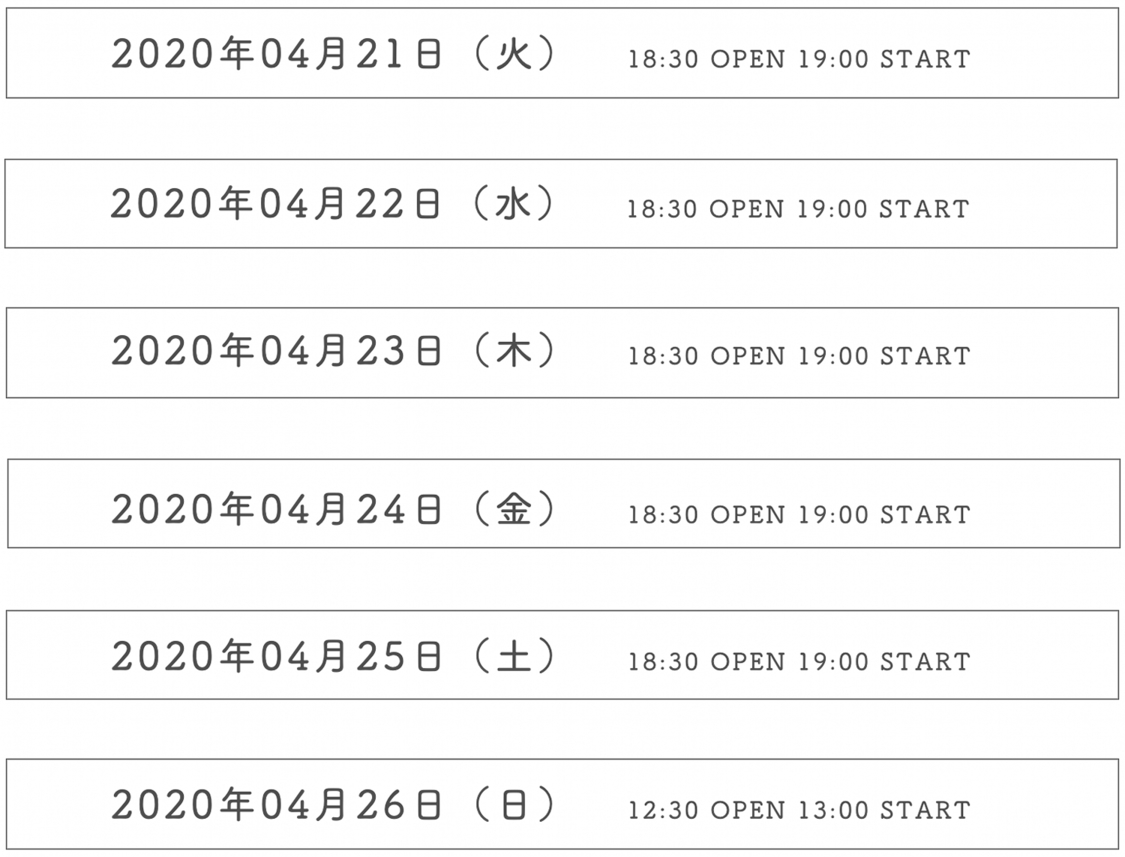Click the 13:00 START time text
1125x857 pixels.
(884, 810)
